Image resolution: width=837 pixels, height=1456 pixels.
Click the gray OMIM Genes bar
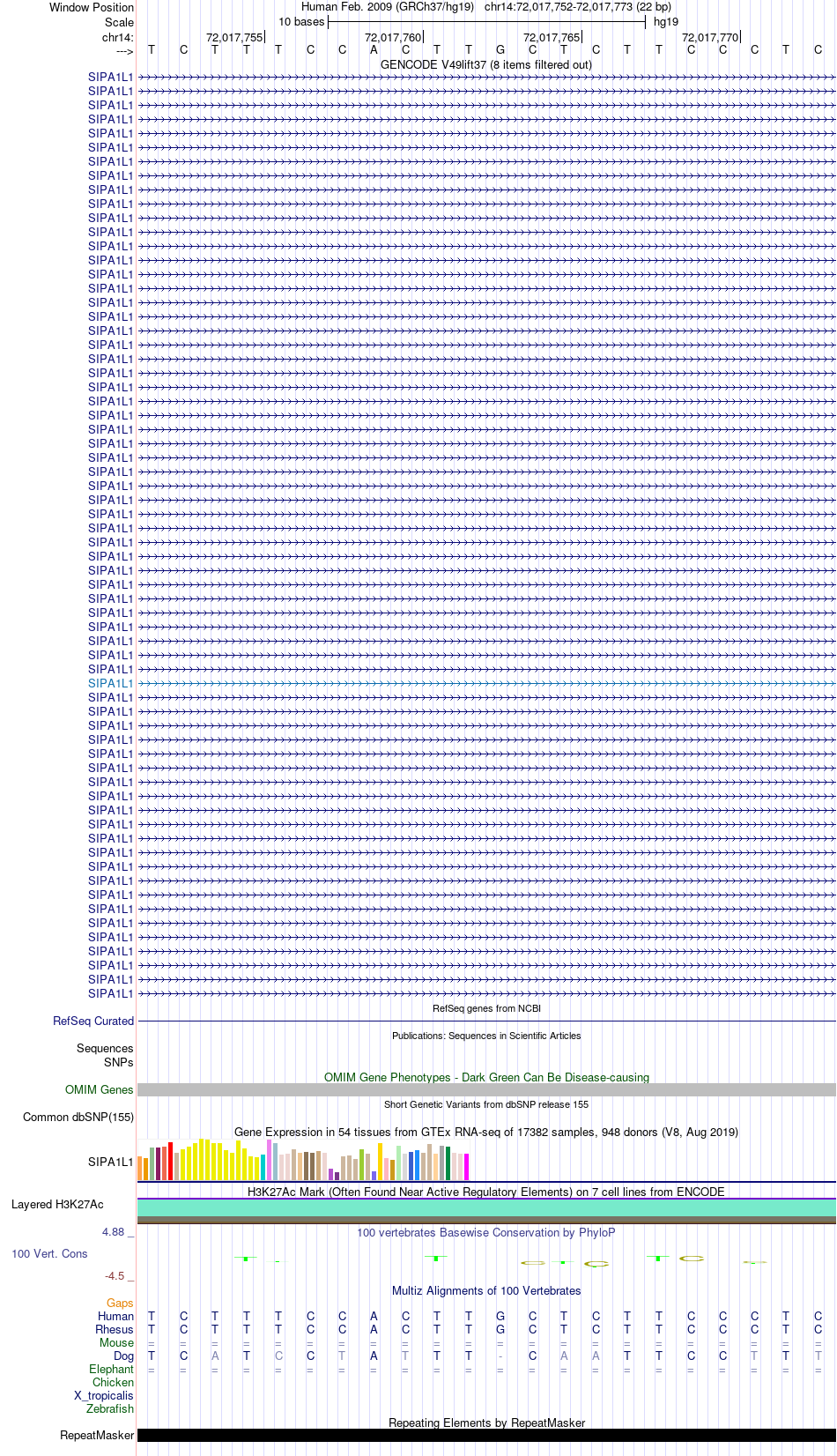point(486,1089)
